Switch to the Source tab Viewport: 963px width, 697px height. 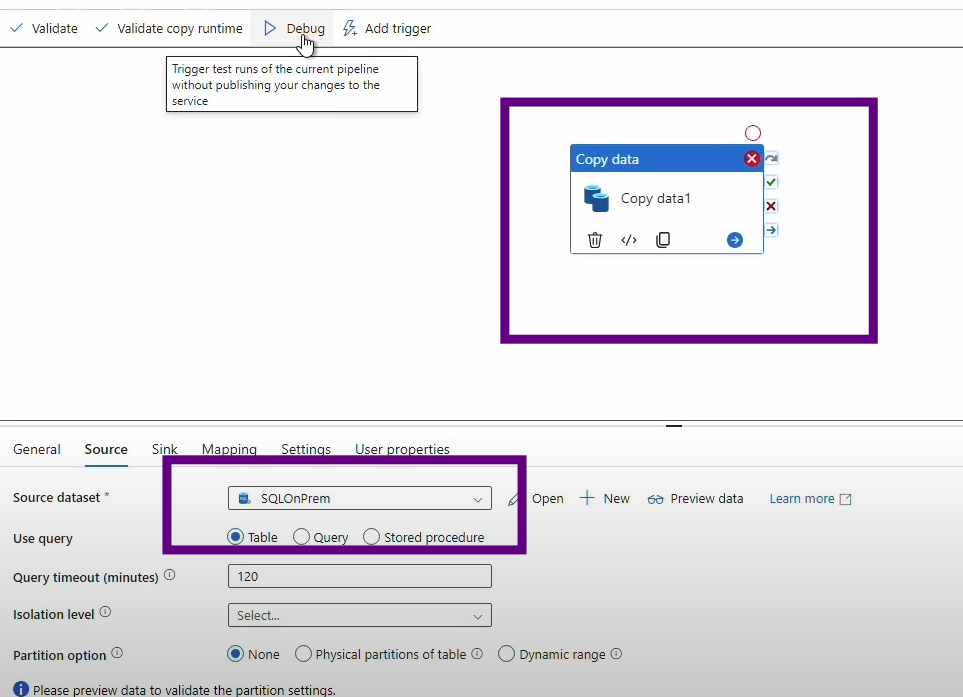point(106,449)
